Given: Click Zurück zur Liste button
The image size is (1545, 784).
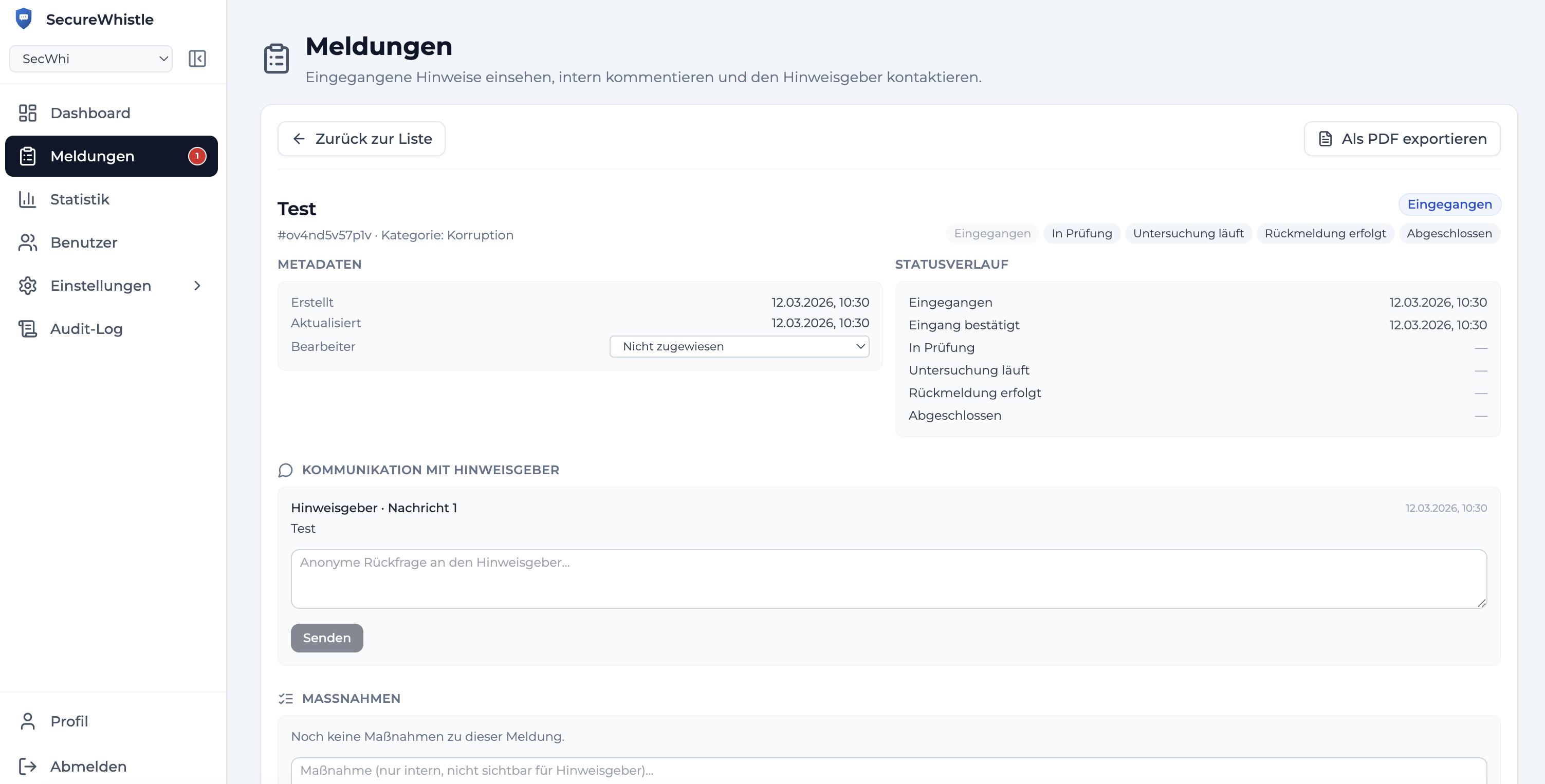Looking at the screenshot, I should (361, 139).
